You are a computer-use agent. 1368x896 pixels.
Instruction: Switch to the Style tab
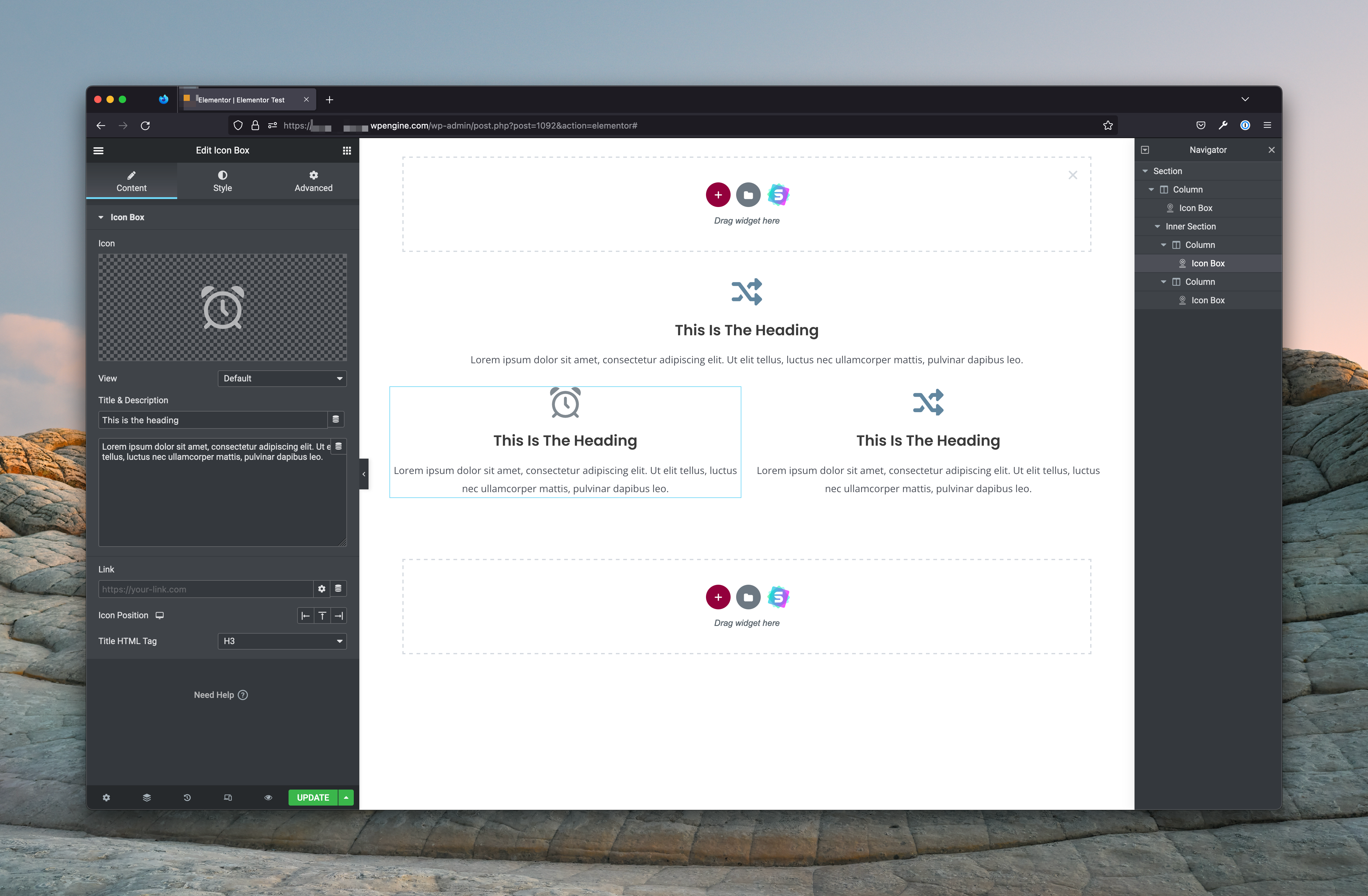point(222,181)
